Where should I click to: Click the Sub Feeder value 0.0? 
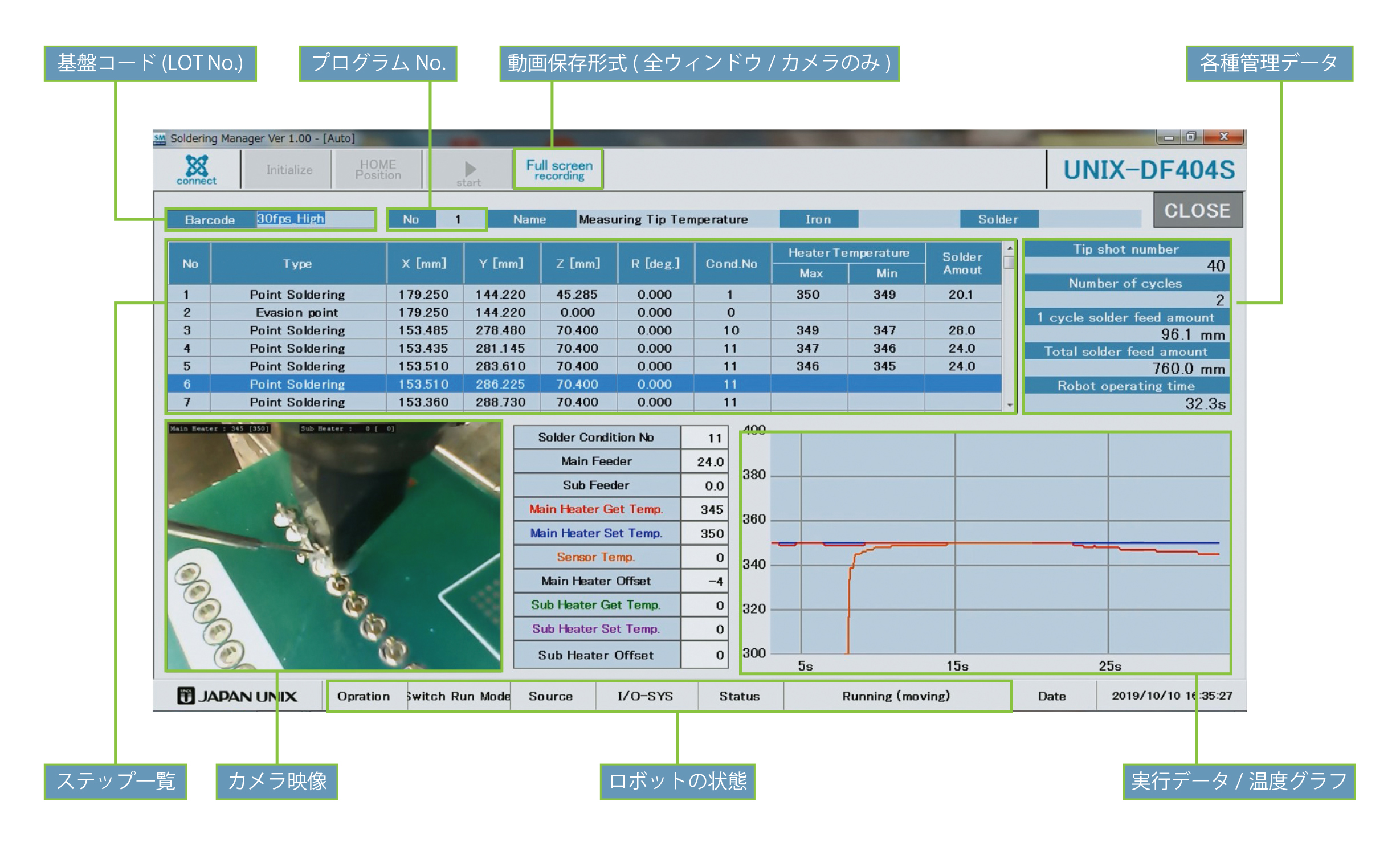(705, 485)
